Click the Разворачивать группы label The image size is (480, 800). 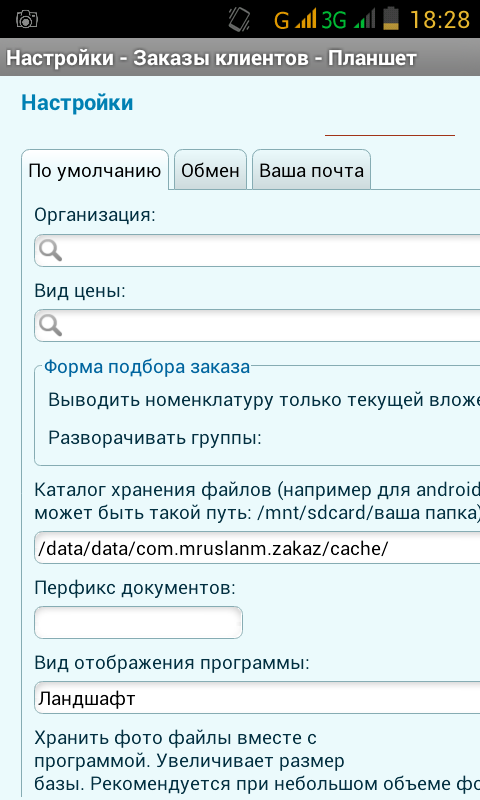(155, 438)
